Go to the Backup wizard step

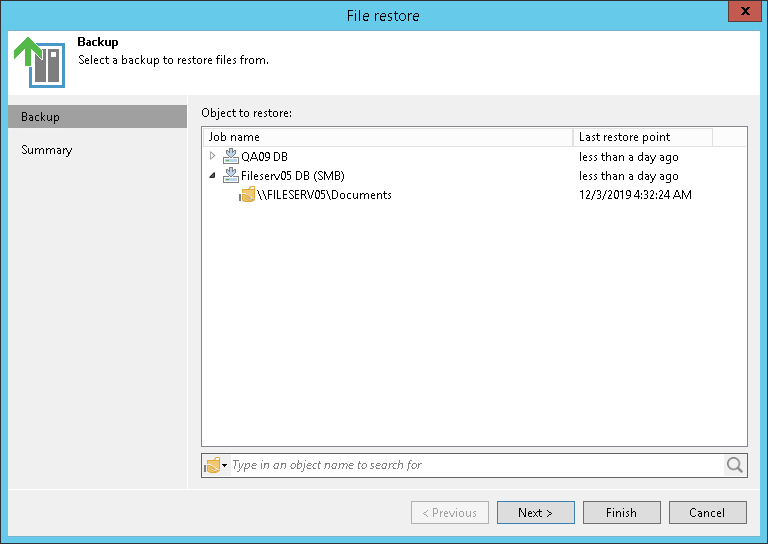tap(97, 117)
